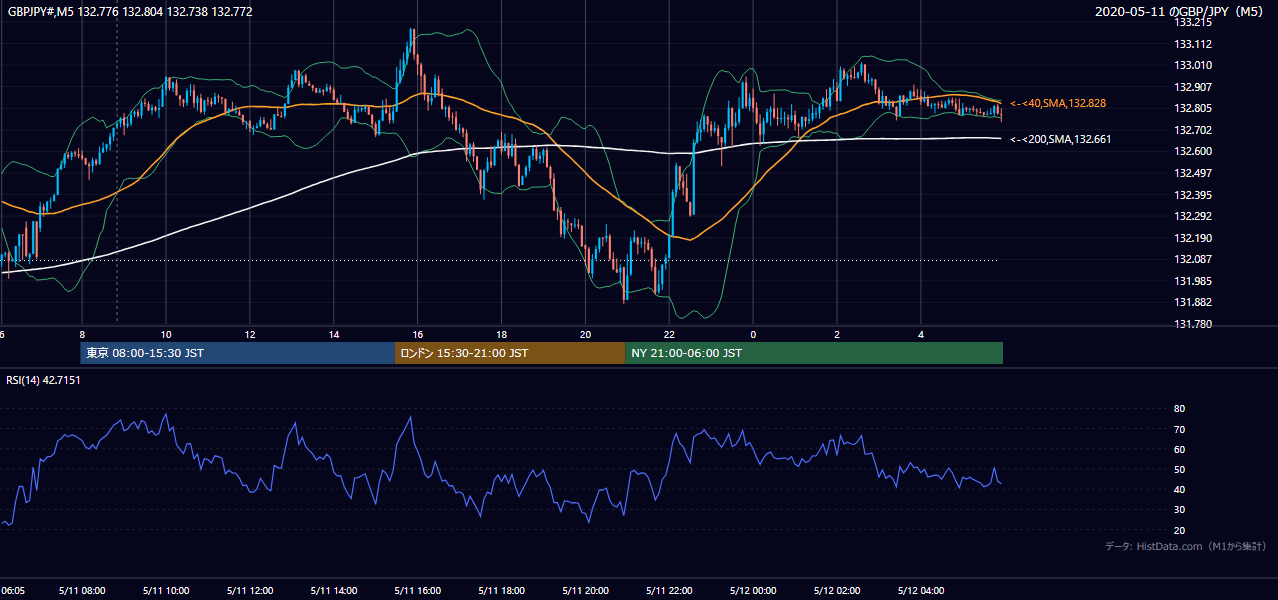Image resolution: width=1278 pixels, height=600 pixels.
Task: Click the 5/11 20:00 time axis label
Action: click(x=586, y=590)
